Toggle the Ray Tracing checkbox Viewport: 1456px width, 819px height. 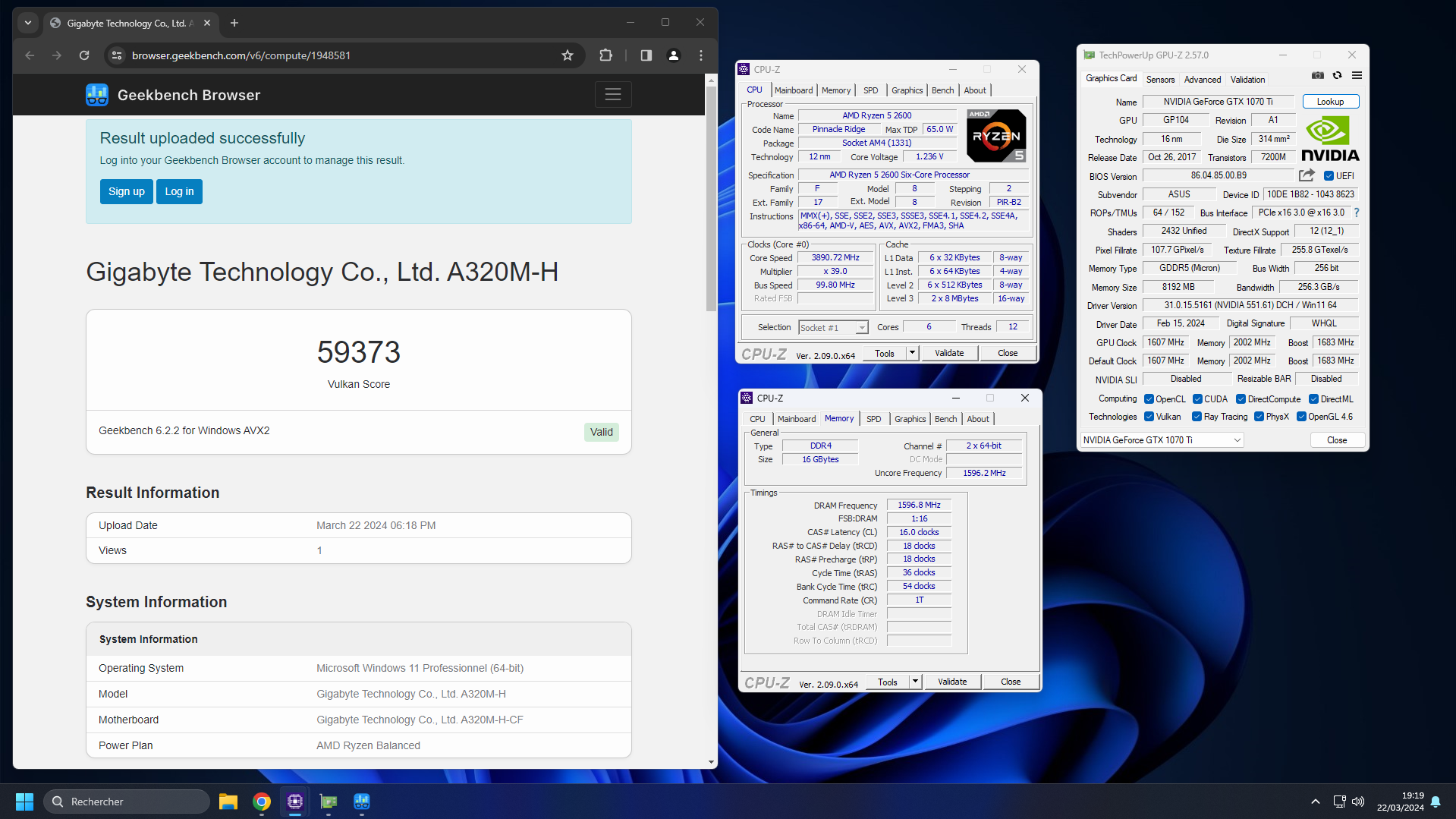[1197, 417]
